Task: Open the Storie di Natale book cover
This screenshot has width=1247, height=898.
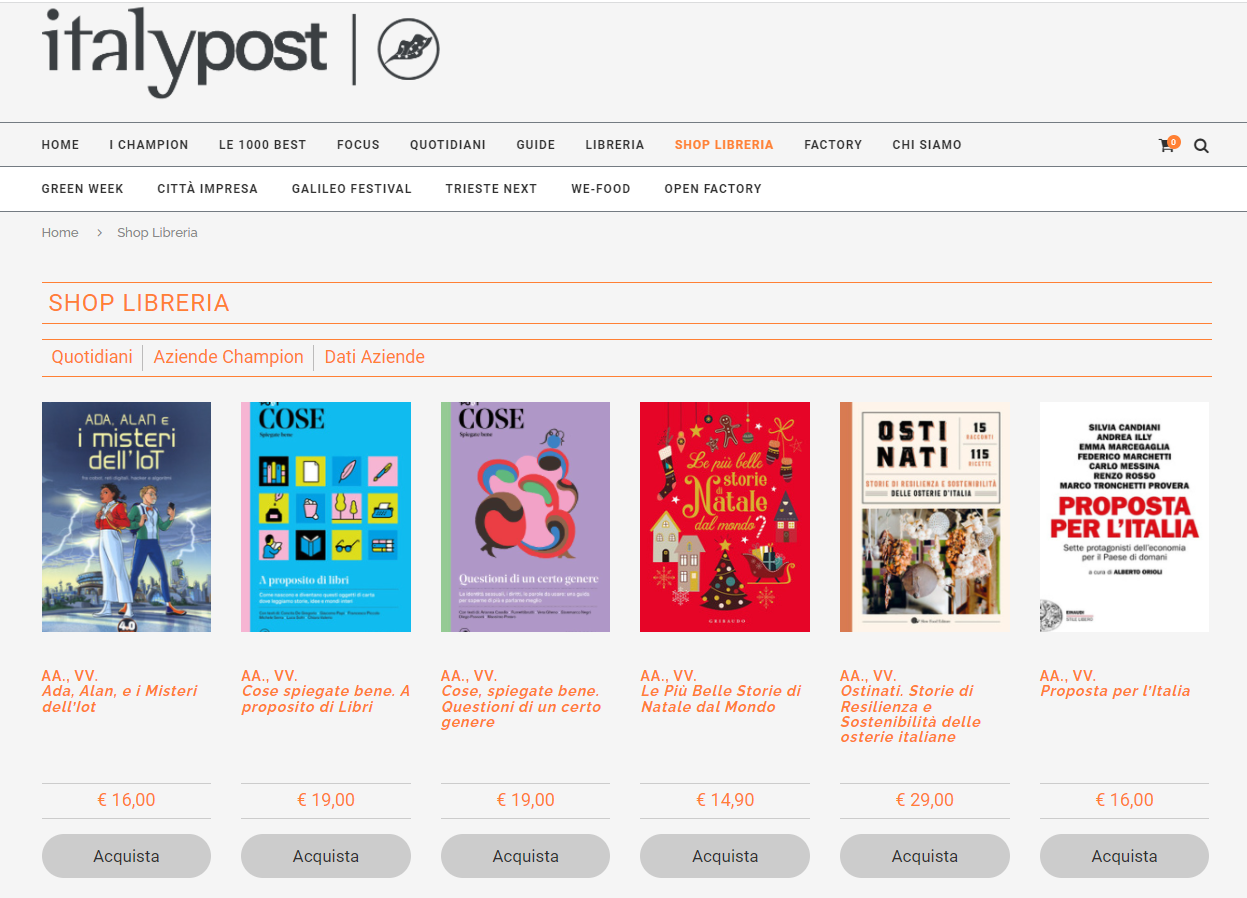Action: click(725, 517)
